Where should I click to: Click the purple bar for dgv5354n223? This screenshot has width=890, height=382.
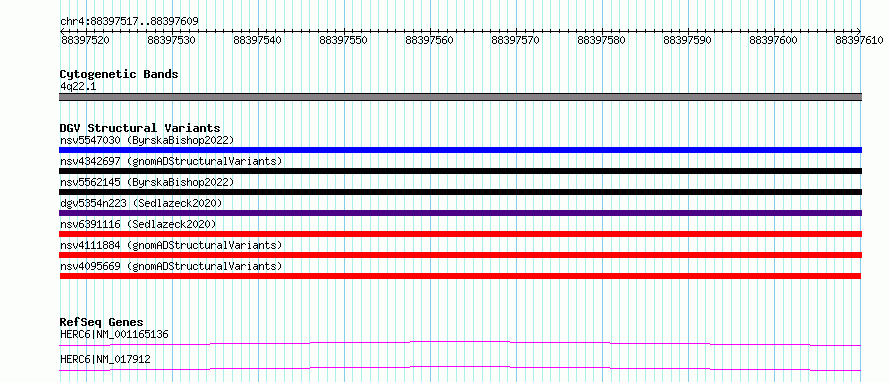pyautogui.click(x=460, y=213)
